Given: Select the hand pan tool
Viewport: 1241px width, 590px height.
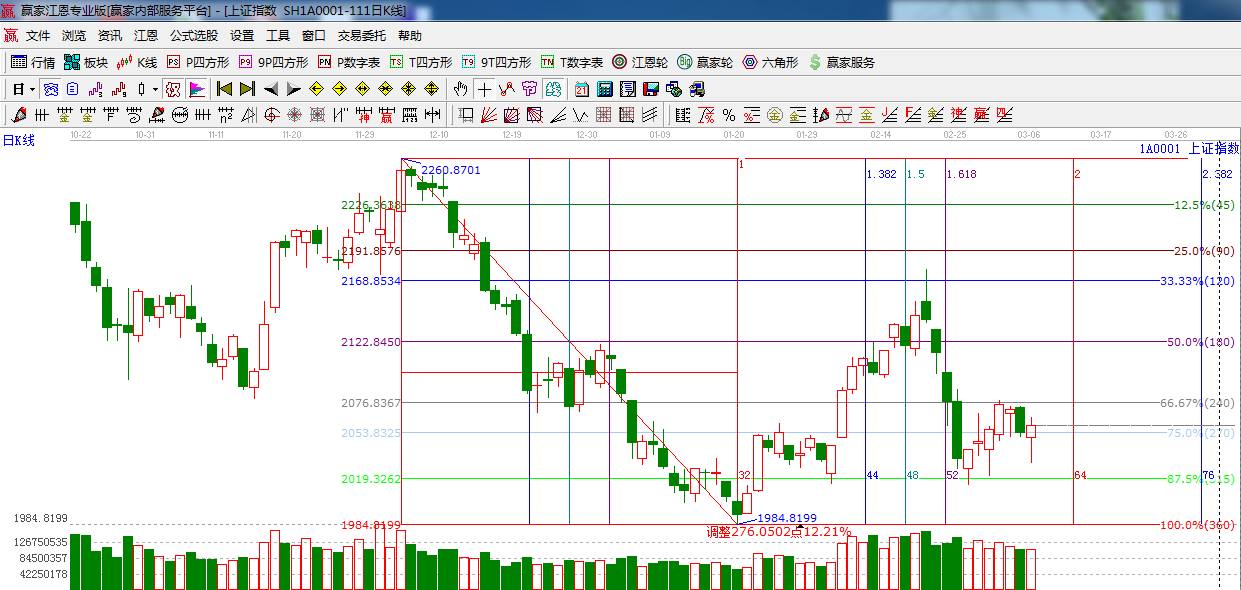Looking at the screenshot, I should click(x=460, y=89).
